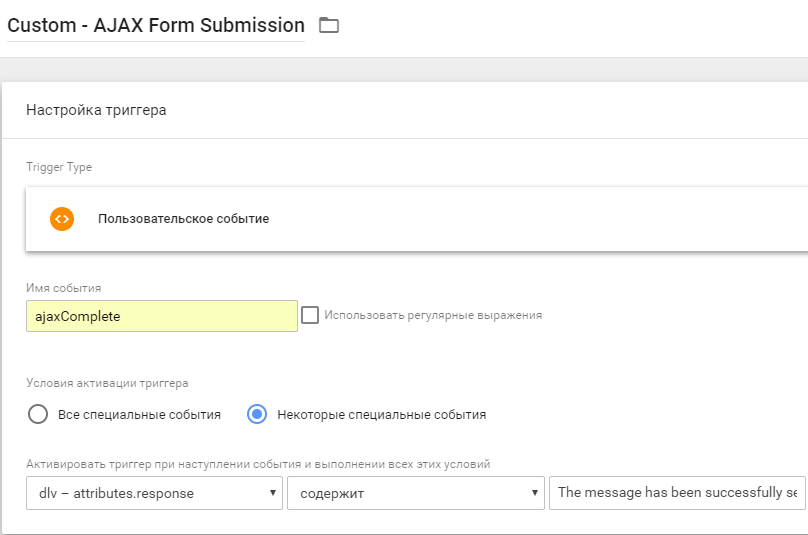Click the Активировать триггер при наступлении события text

258,464
